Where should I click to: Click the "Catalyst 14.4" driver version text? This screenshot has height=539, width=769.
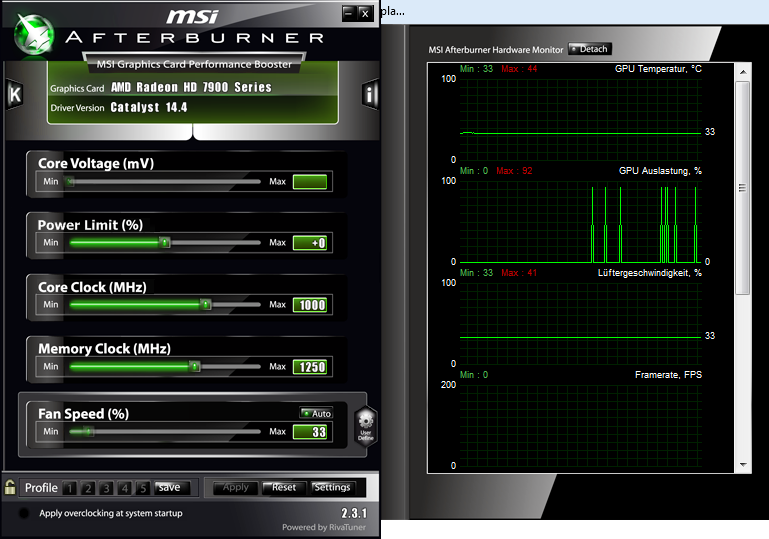click(149, 107)
